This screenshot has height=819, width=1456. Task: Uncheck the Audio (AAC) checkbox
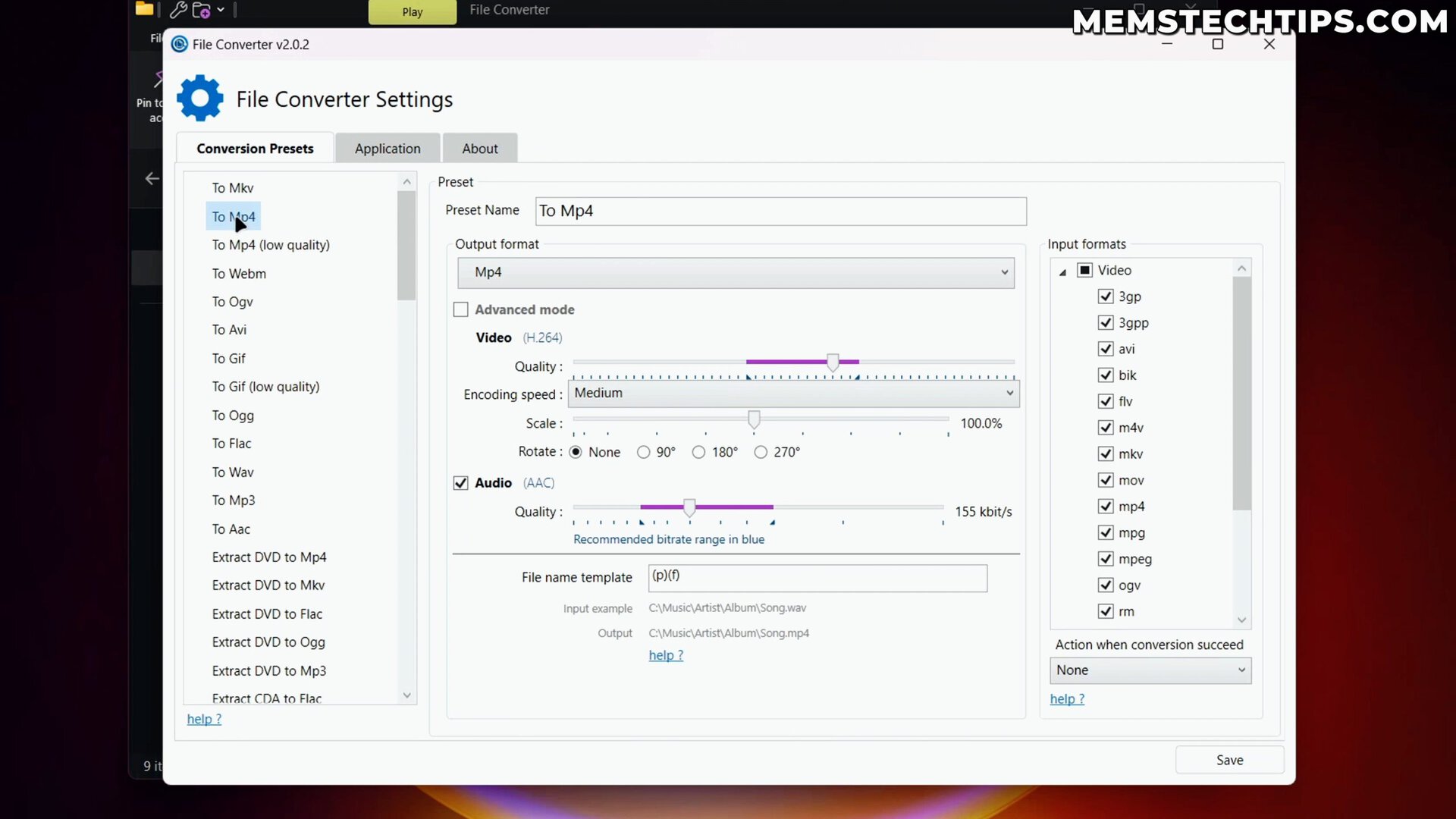460,483
